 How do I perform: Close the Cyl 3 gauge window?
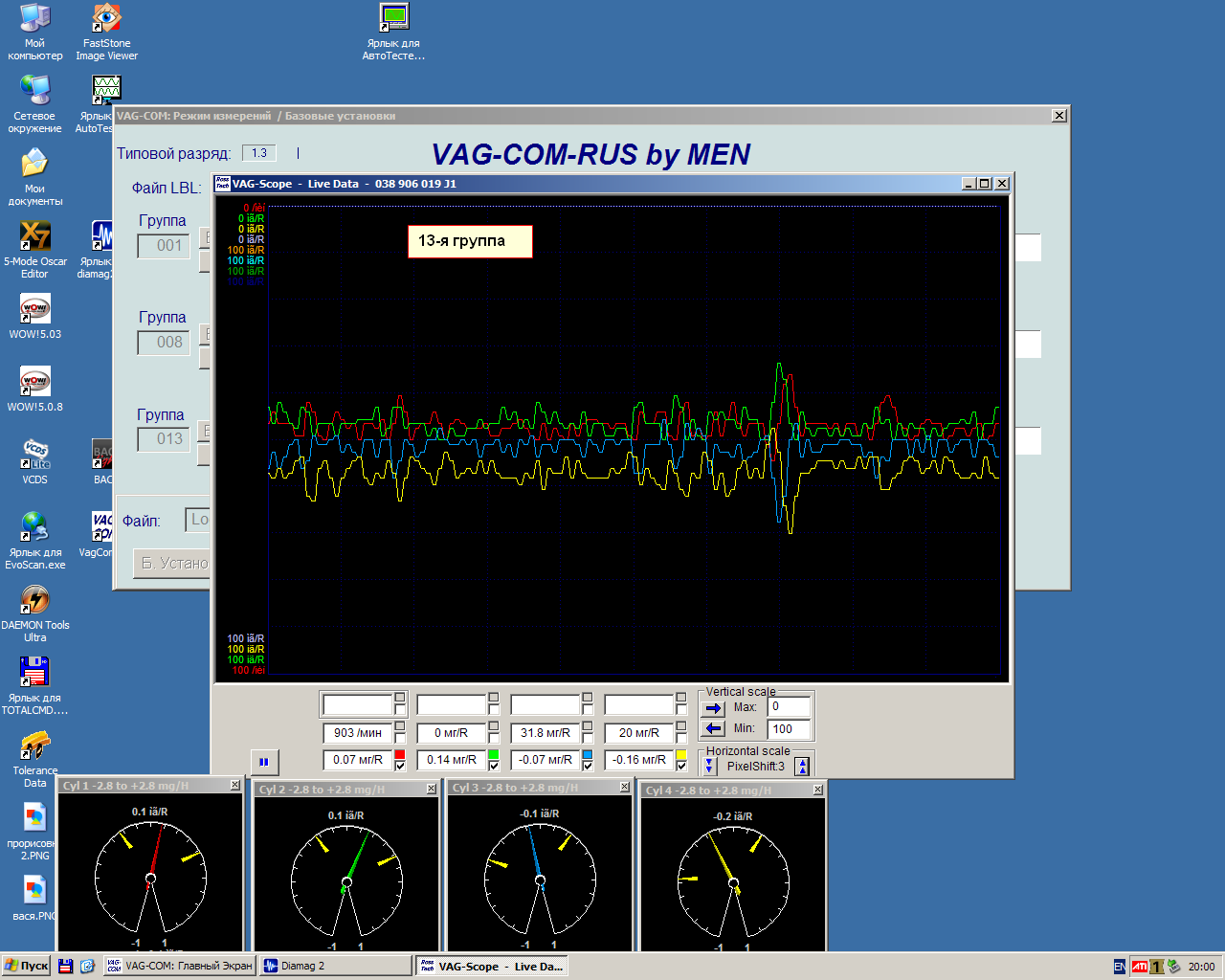(625, 787)
